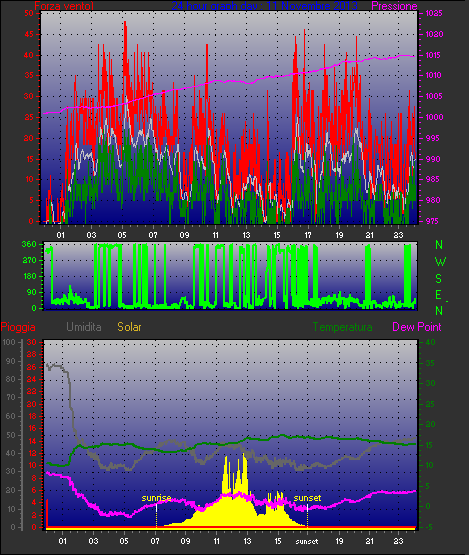
Task: Click temperature axis value -5
Action: click(x=429, y=527)
